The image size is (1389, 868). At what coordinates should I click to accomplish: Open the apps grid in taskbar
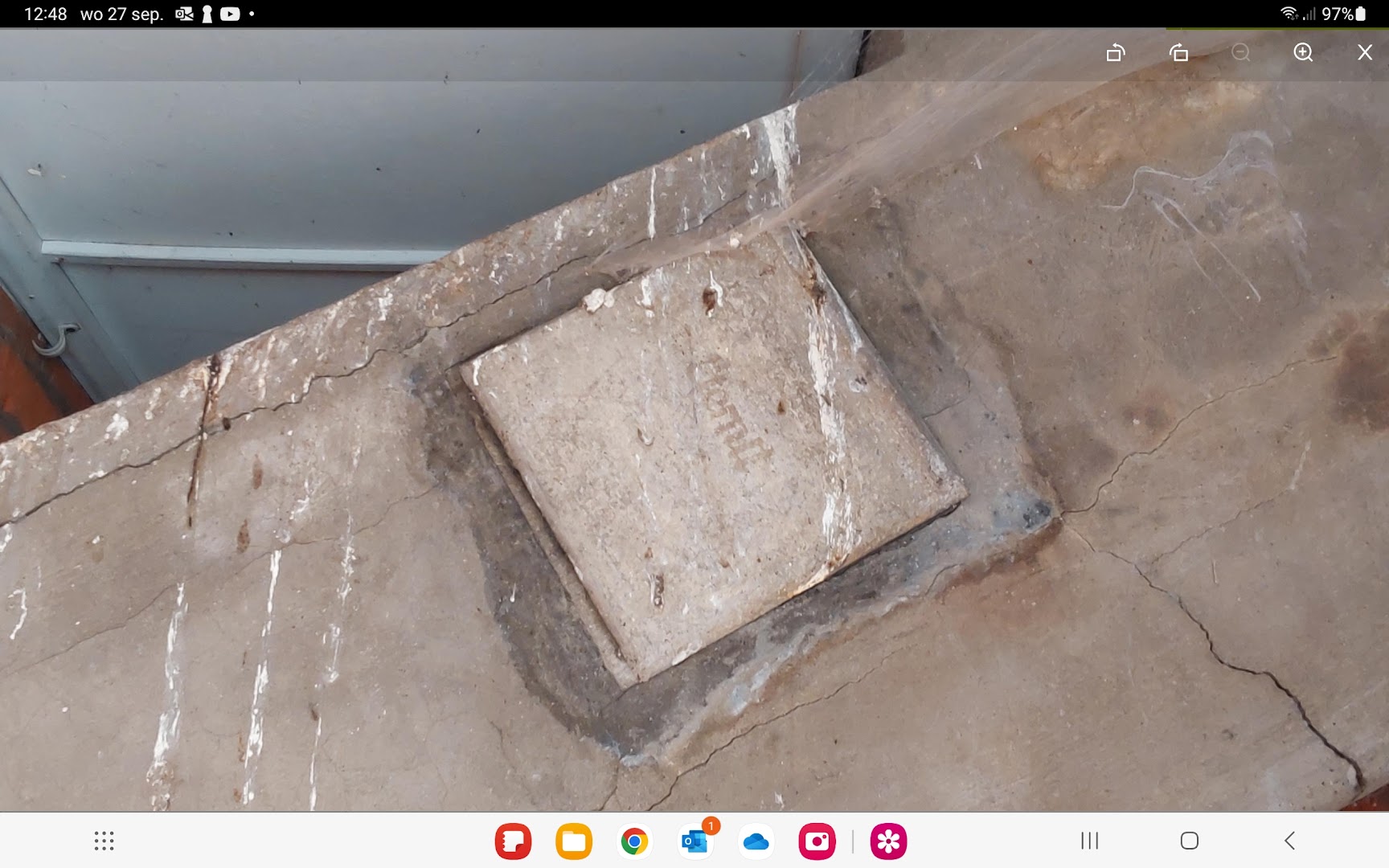click(104, 841)
